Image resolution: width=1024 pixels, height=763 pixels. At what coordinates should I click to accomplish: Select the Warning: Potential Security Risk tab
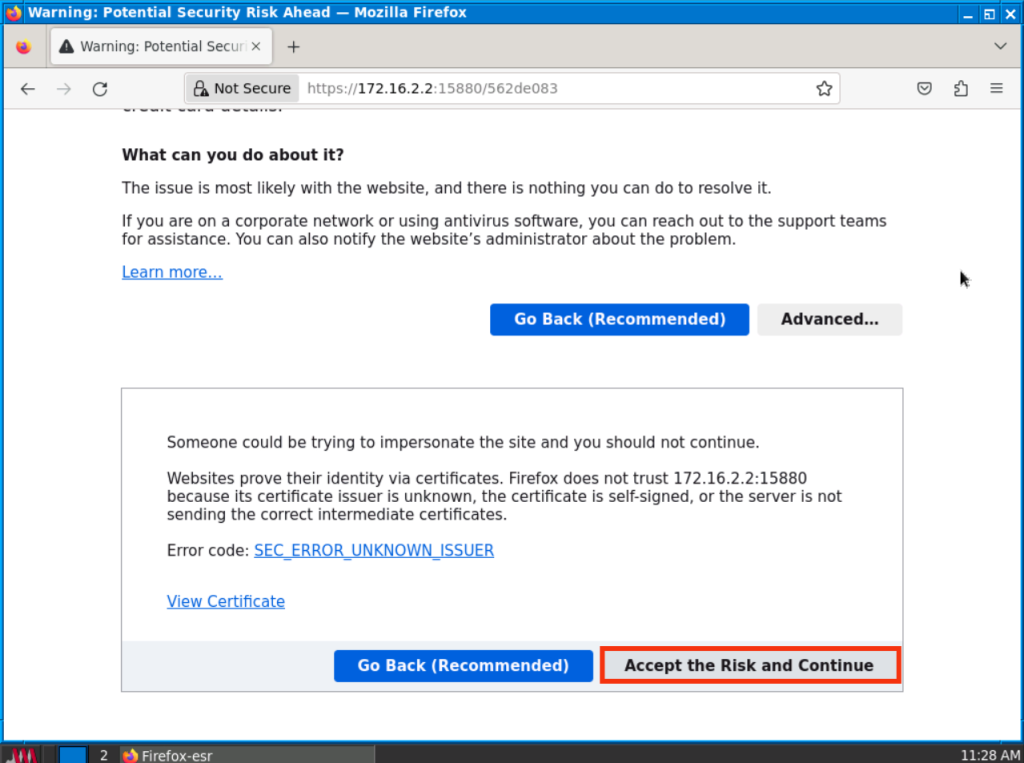point(150,47)
